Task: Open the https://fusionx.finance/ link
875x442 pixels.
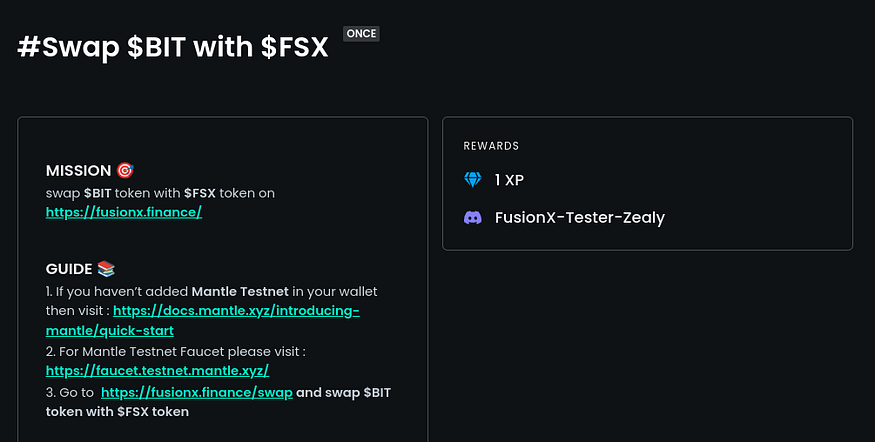Action: pos(124,212)
